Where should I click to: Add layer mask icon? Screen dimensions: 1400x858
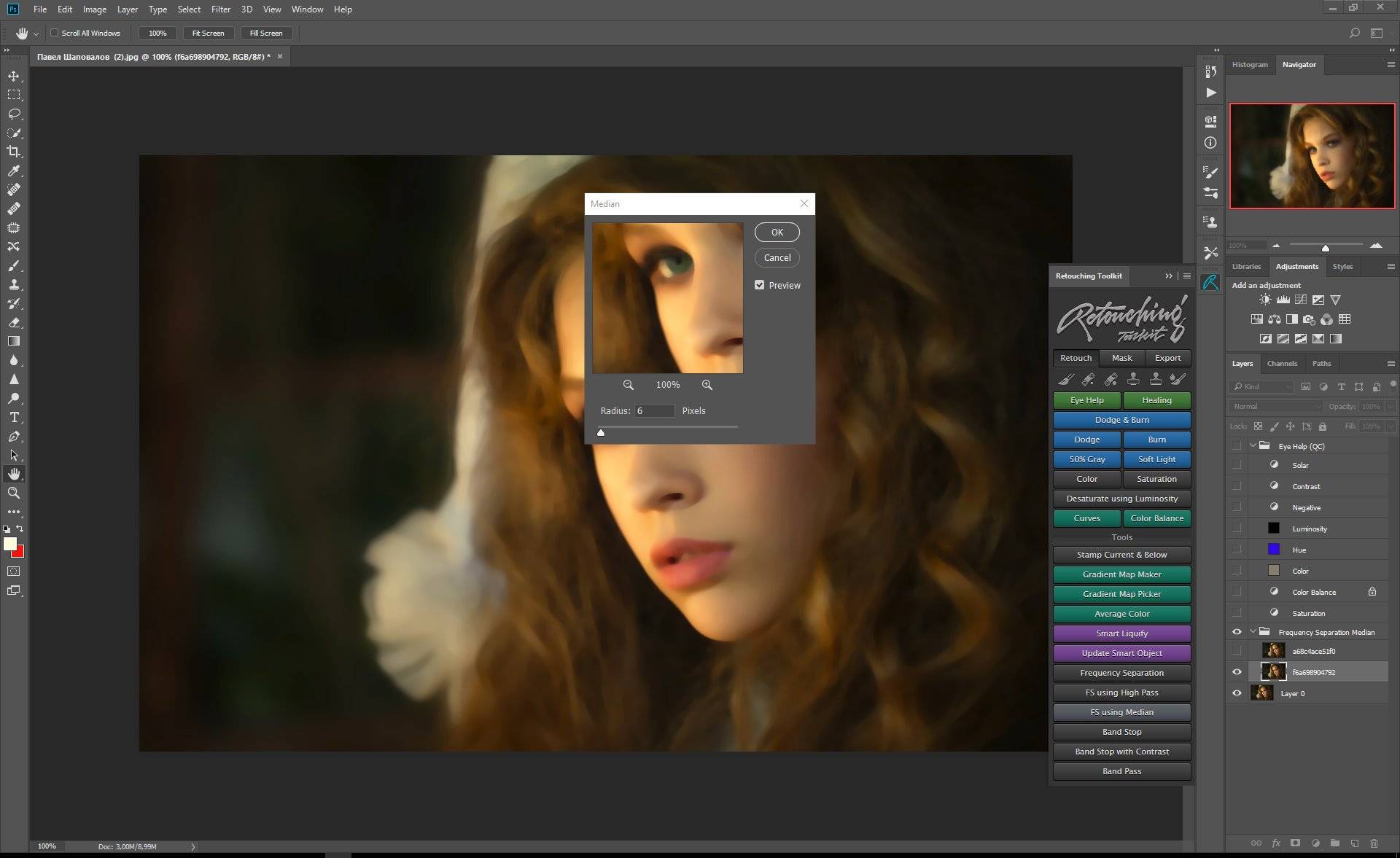(x=1295, y=843)
